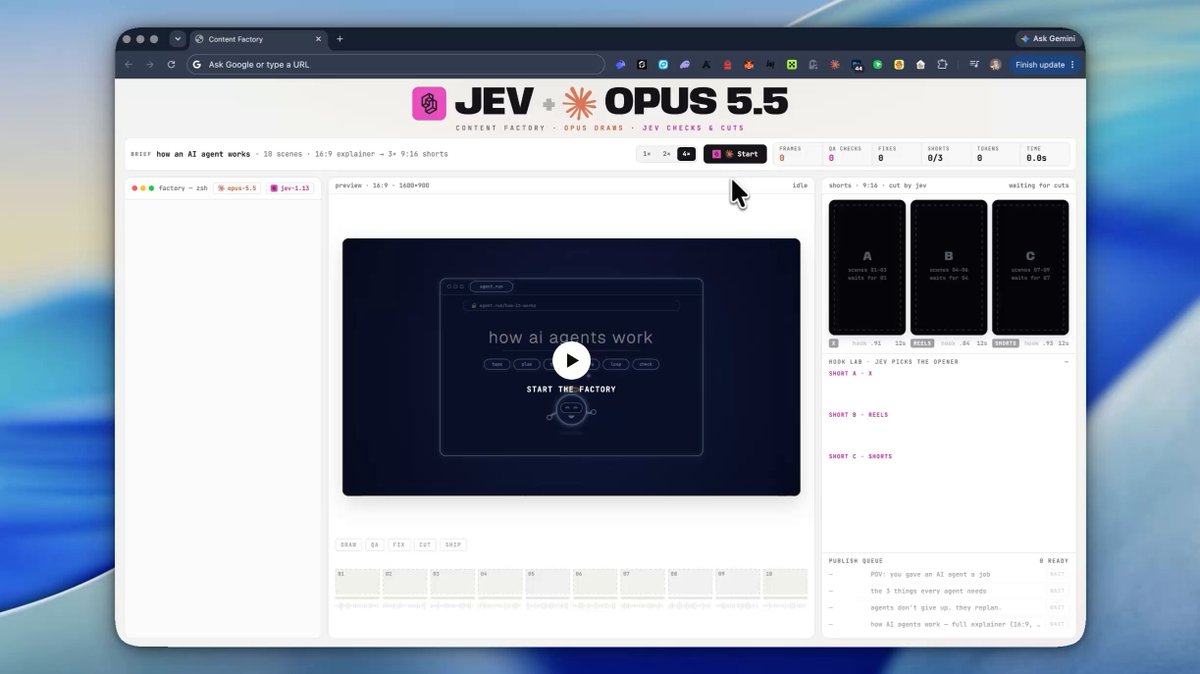Click the Start button
Viewport: 1200px width, 674px height.
coord(735,154)
